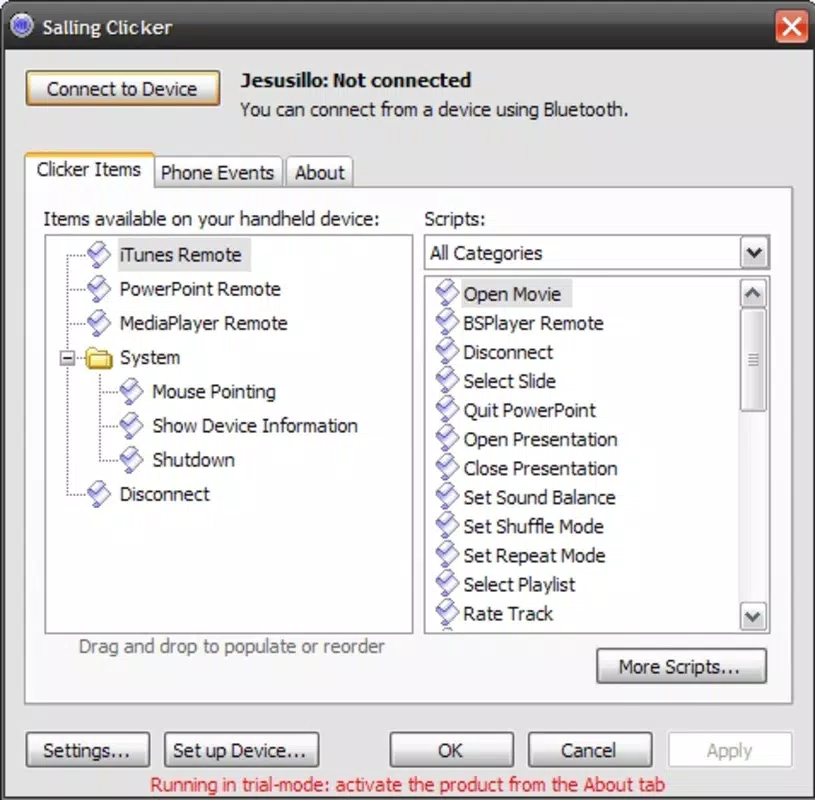Viewport: 815px width, 800px height.
Task: Click the Set Sound Balance script icon
Action: click(447, 497)
